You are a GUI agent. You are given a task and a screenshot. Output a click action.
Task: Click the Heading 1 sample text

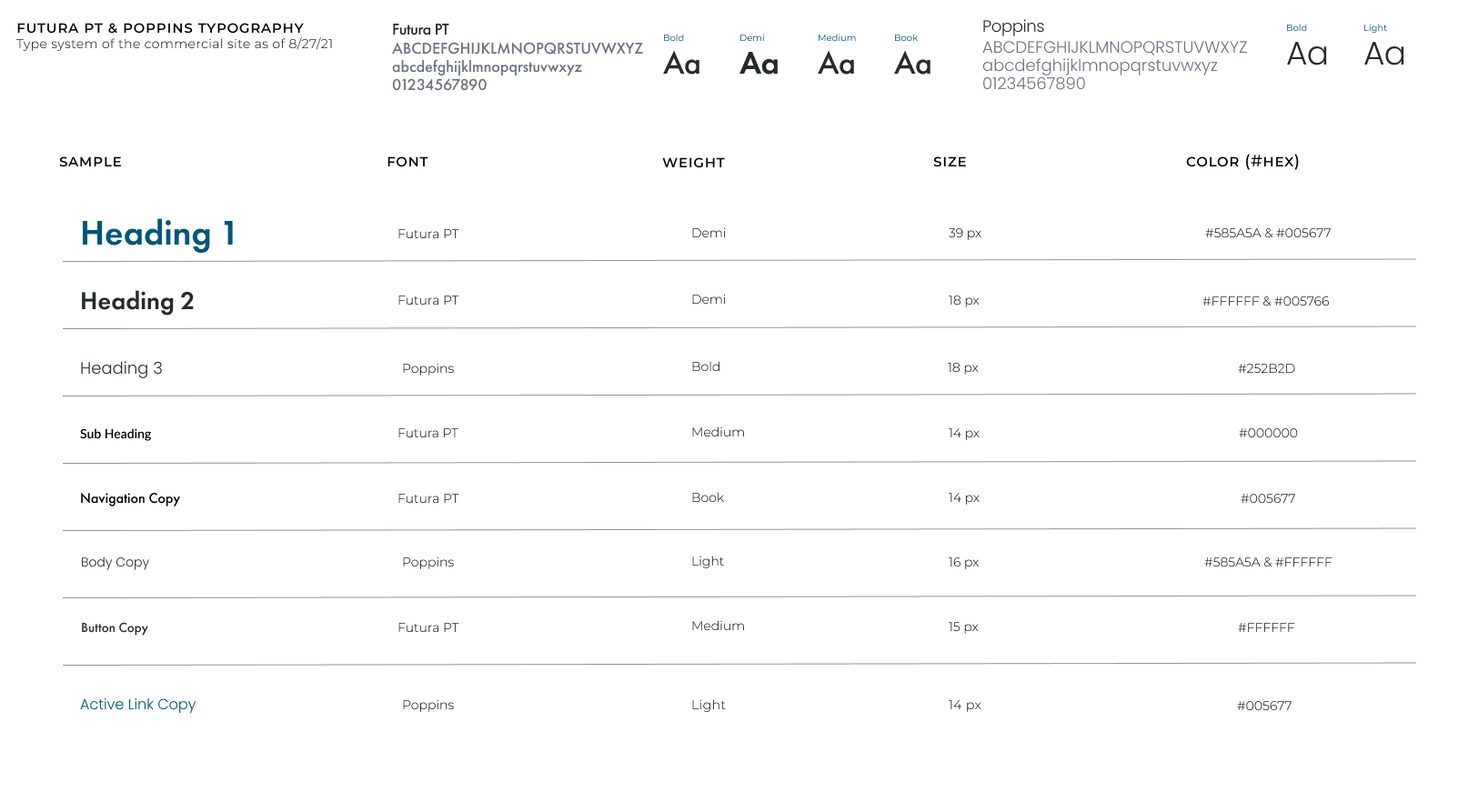tap(158, 234)
